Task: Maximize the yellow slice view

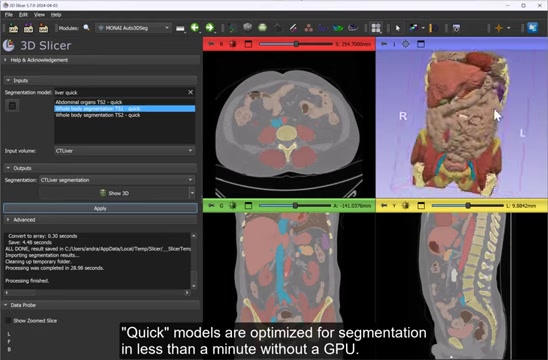Action: [x=421, y=206]
